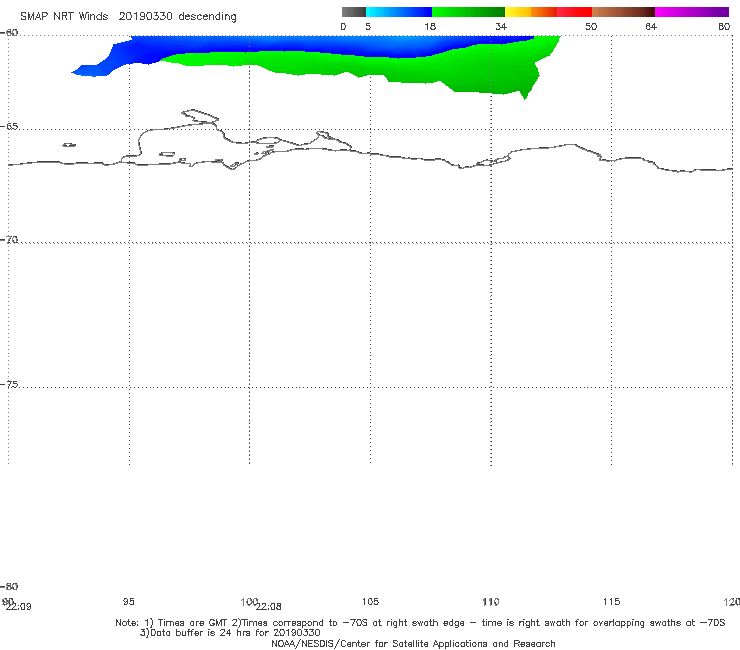Click latitude label '-65'
This screenshot has height=650, width=740.
point(9,127)
